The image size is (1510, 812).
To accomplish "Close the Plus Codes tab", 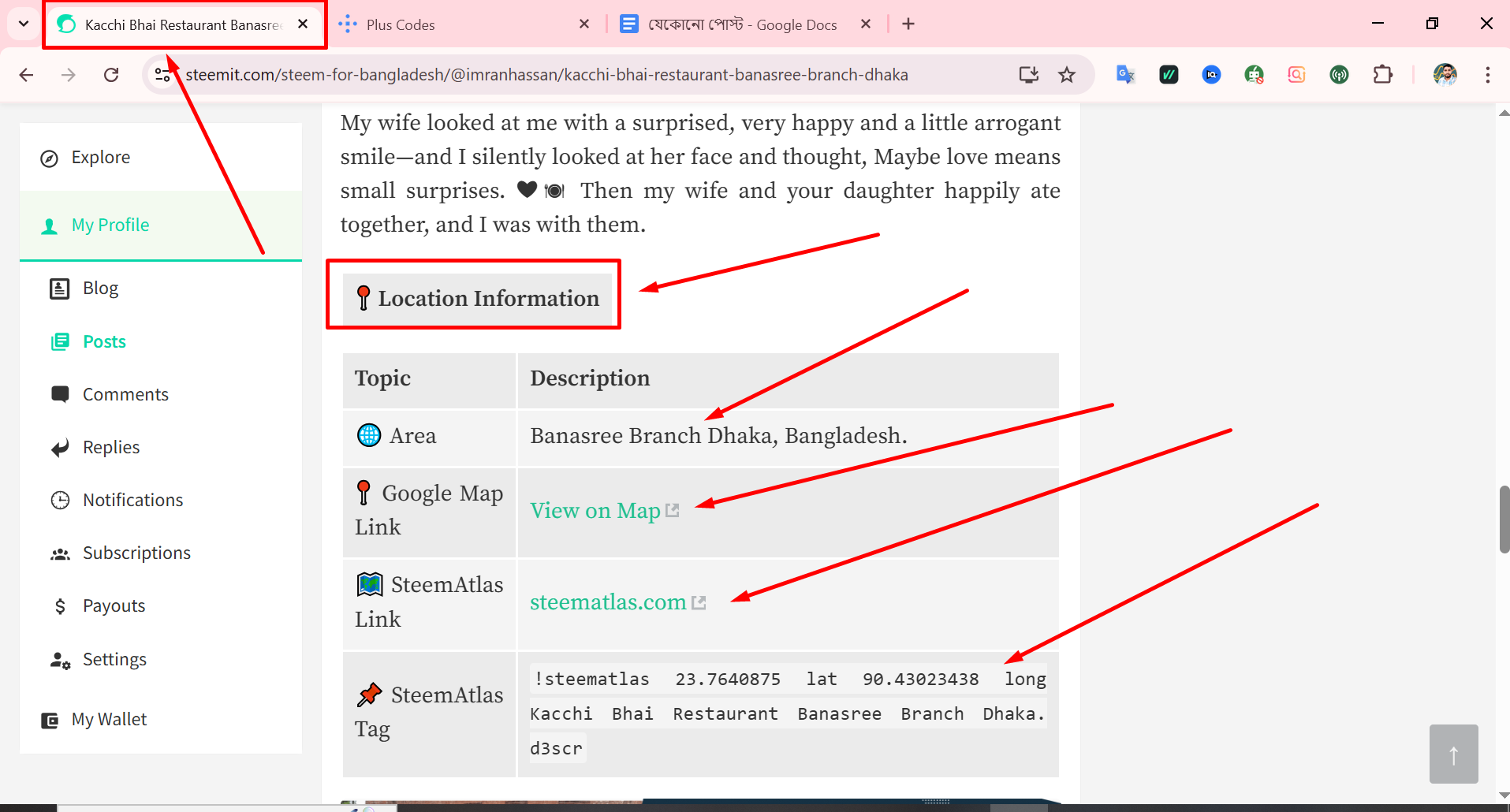I will pos(584,24).
